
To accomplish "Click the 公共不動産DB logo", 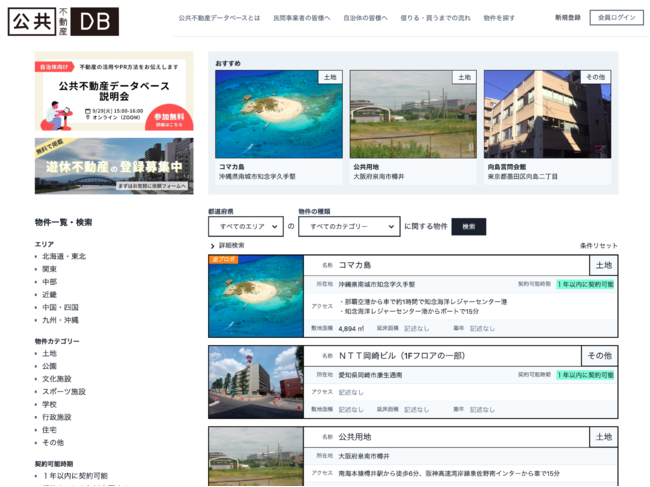I will pyautogui.click(x=63, y=21).
